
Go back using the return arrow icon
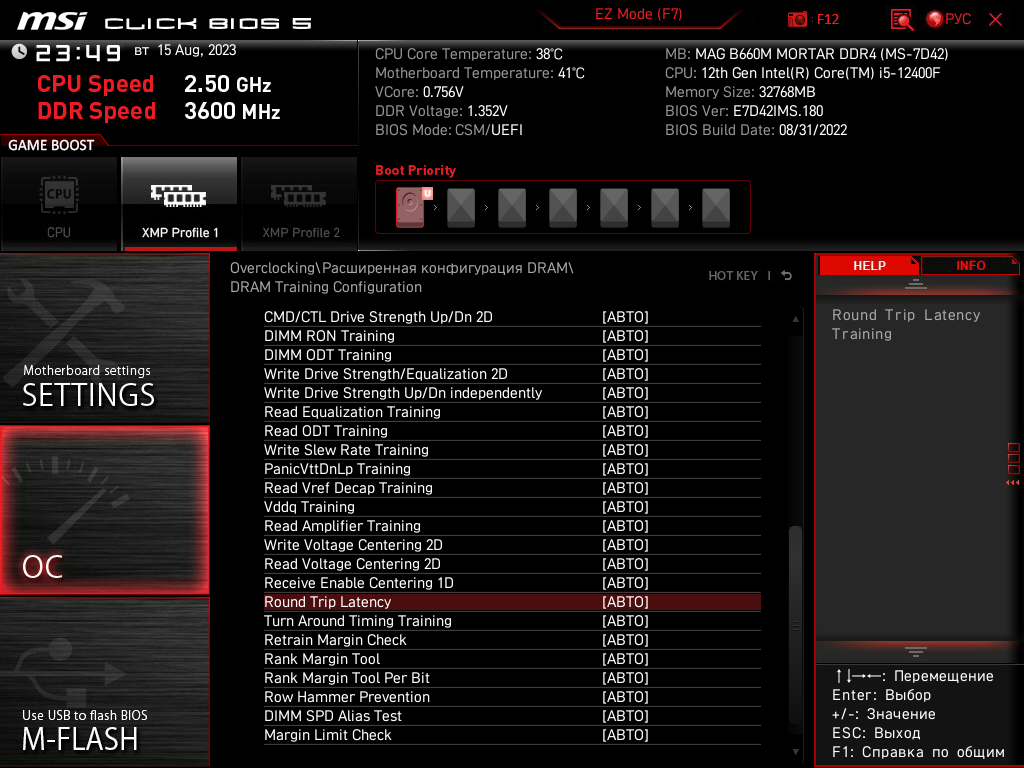point(787,276)
